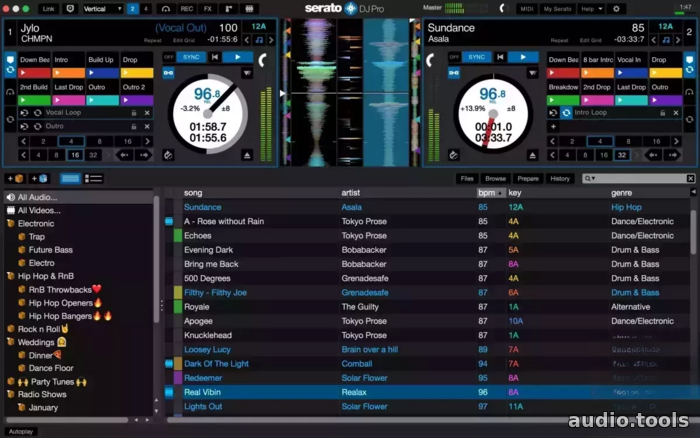Toggle SYNC on the right deck
The image size is (700, 438).
476,57
